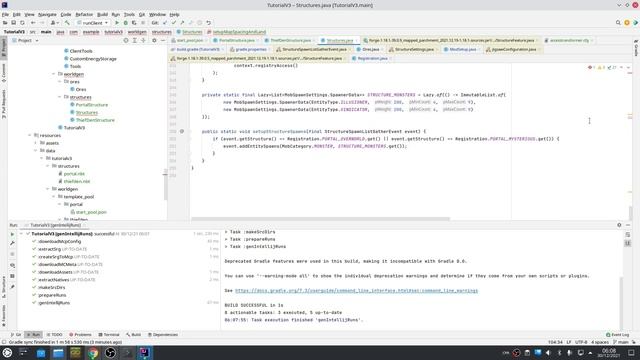Viewport: 640px width, 360px height.
Task: Run the runClient configuration with the green play icon
Action: click(x=117, y=23)
